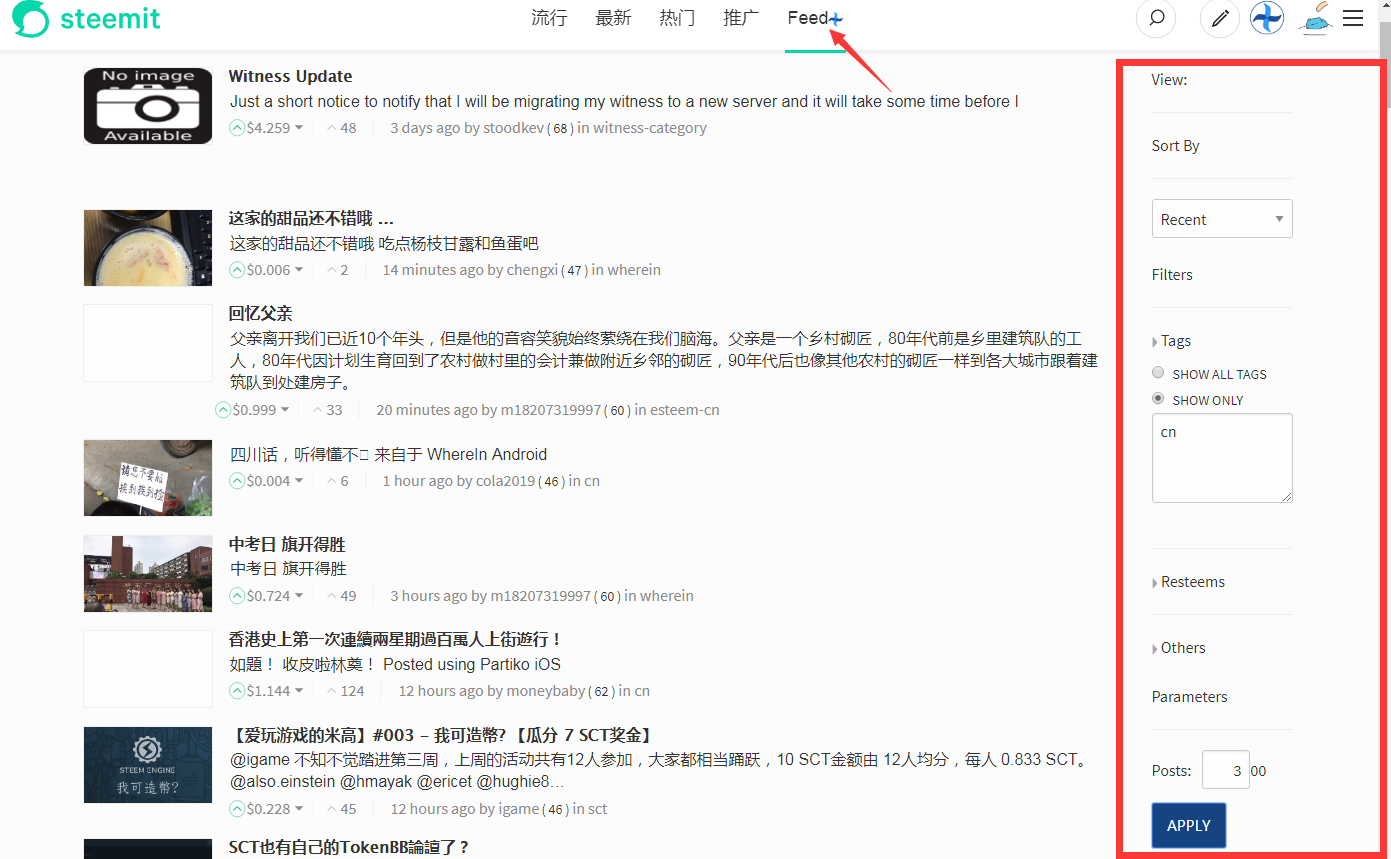1391x859 pixels.
Task: Collapse the Tags filter section
Action: [1172, 341]
